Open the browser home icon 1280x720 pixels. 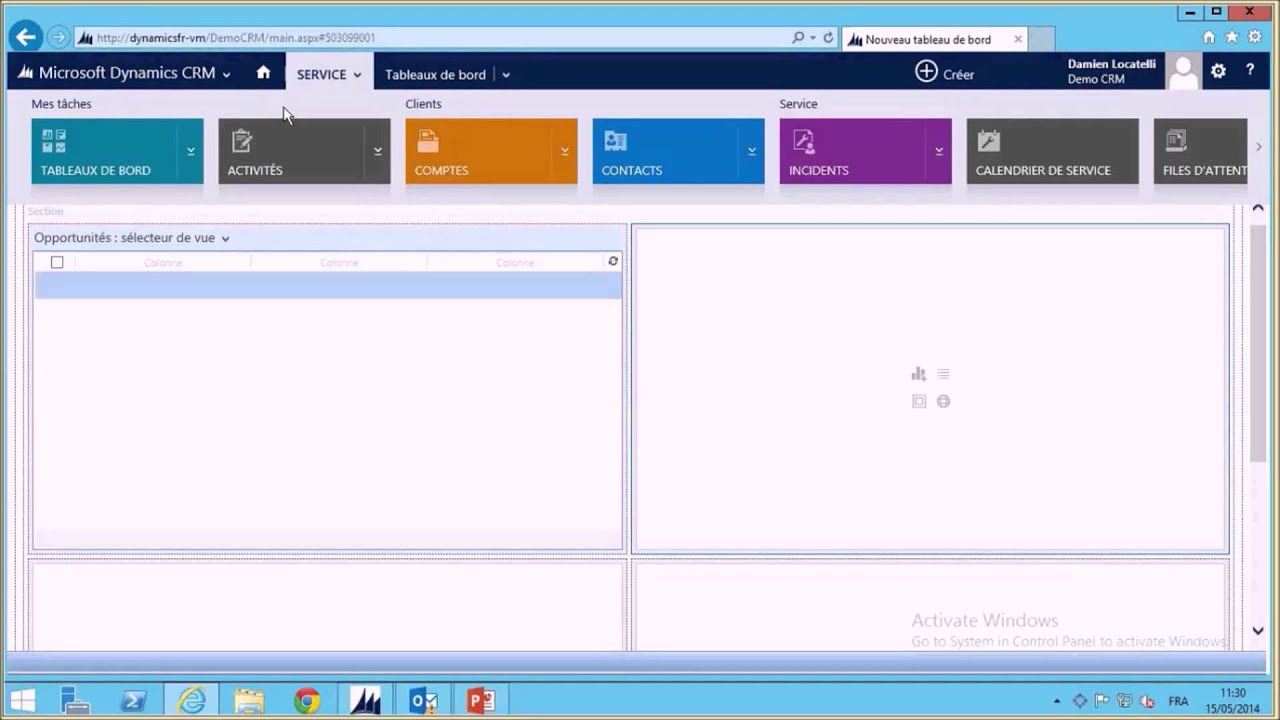1209,37
